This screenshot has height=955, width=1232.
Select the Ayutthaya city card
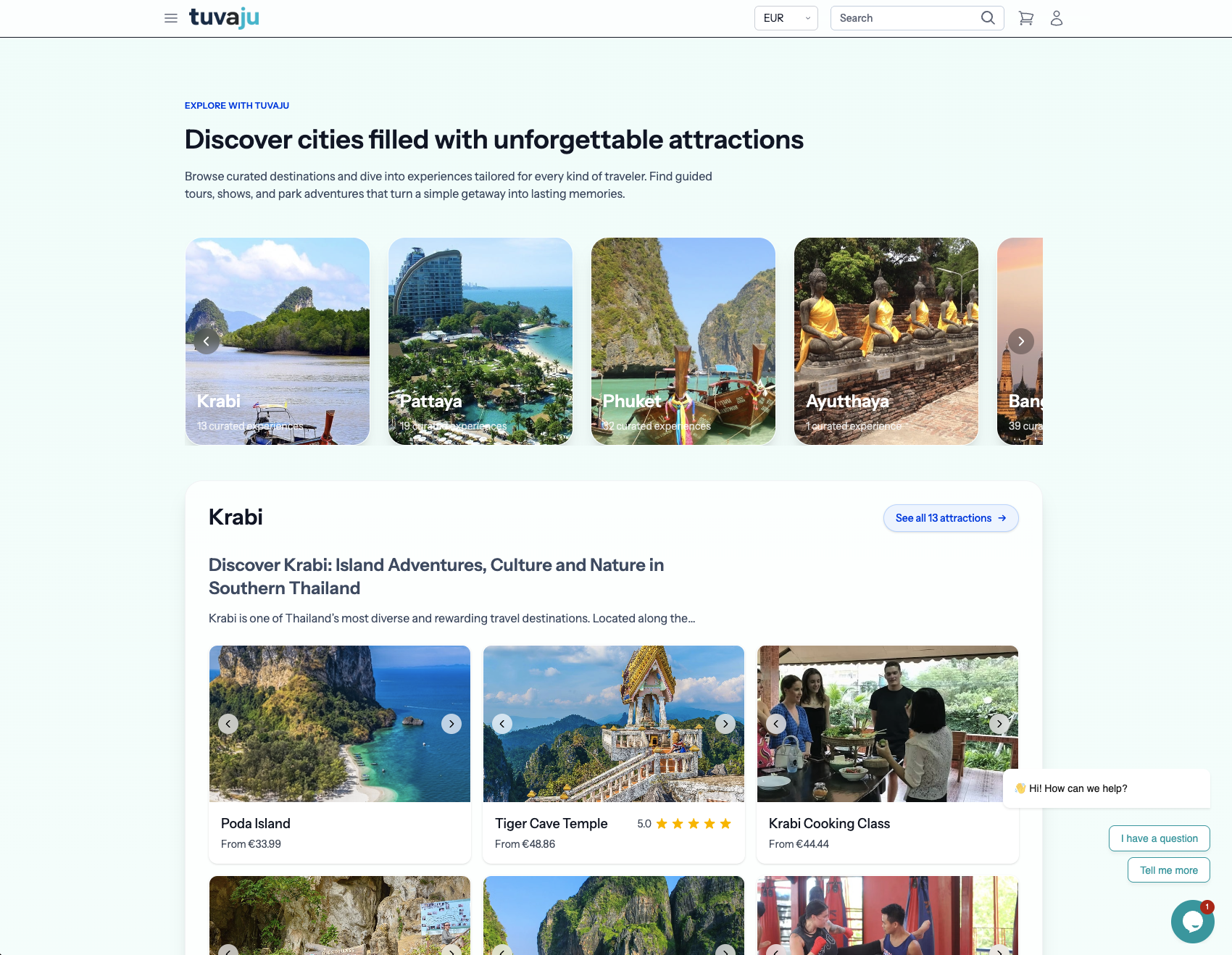click(x=886, y=341)
